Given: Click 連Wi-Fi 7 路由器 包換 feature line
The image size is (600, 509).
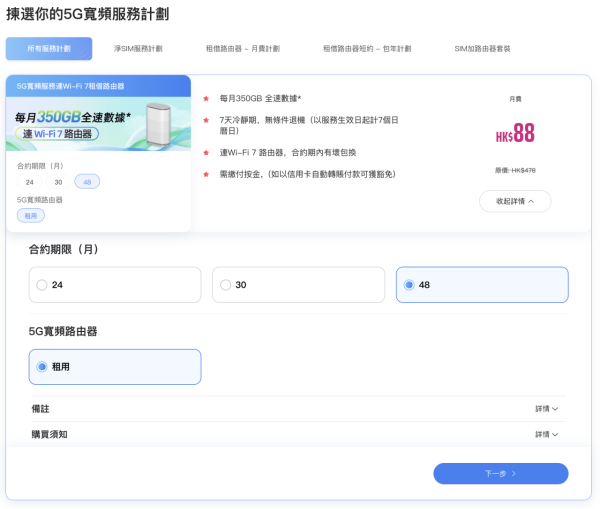Looking at the screenshot, I should tap(287, 153).
